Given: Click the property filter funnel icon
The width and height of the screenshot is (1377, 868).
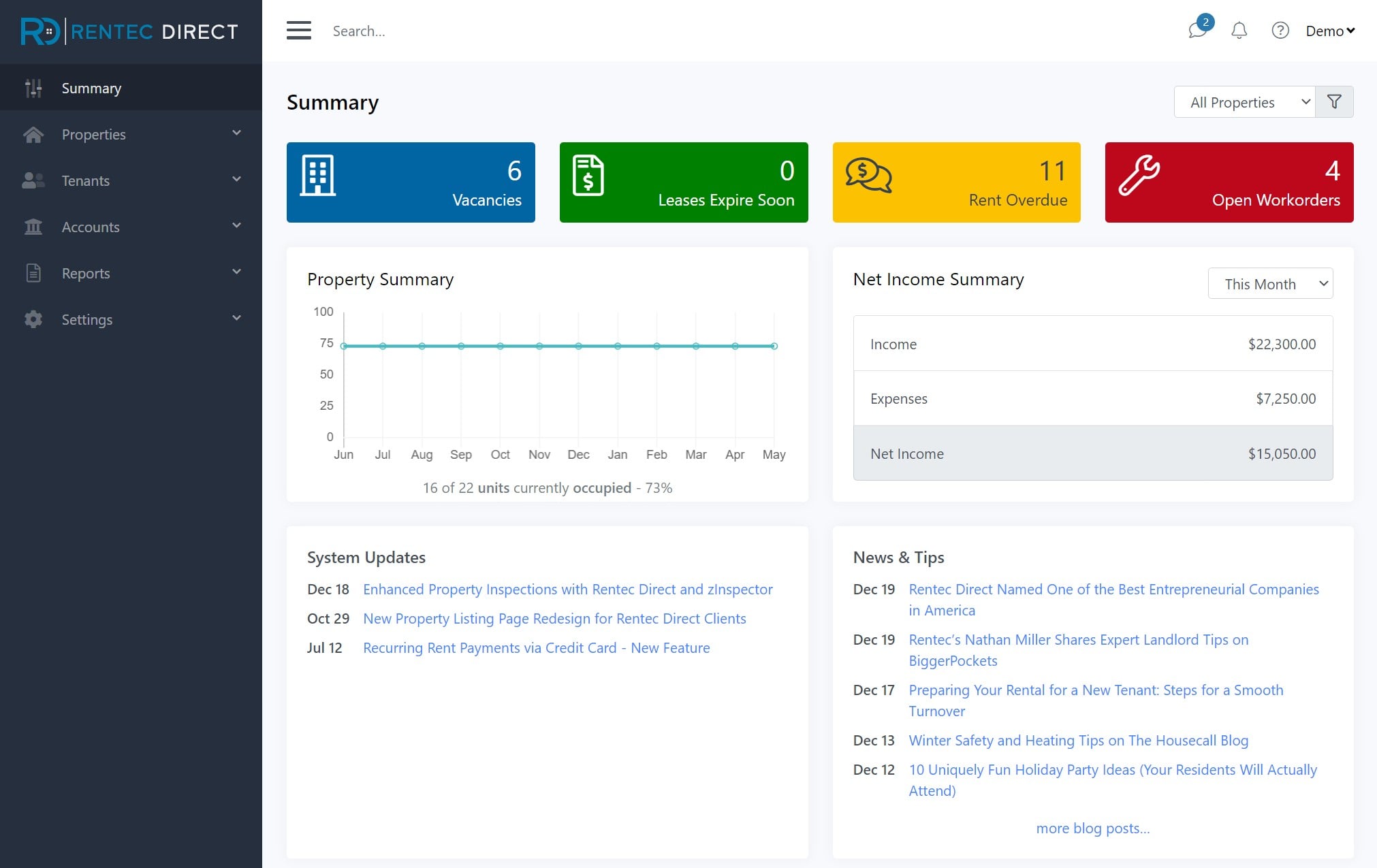Looking at the screenshot, I should click(1334, 102).
